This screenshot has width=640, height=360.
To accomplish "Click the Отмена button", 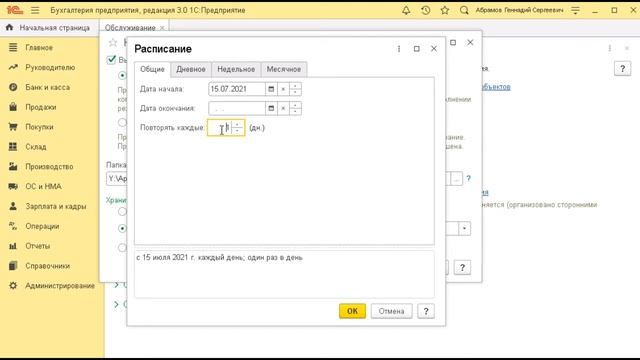I will tap(391, 311).
